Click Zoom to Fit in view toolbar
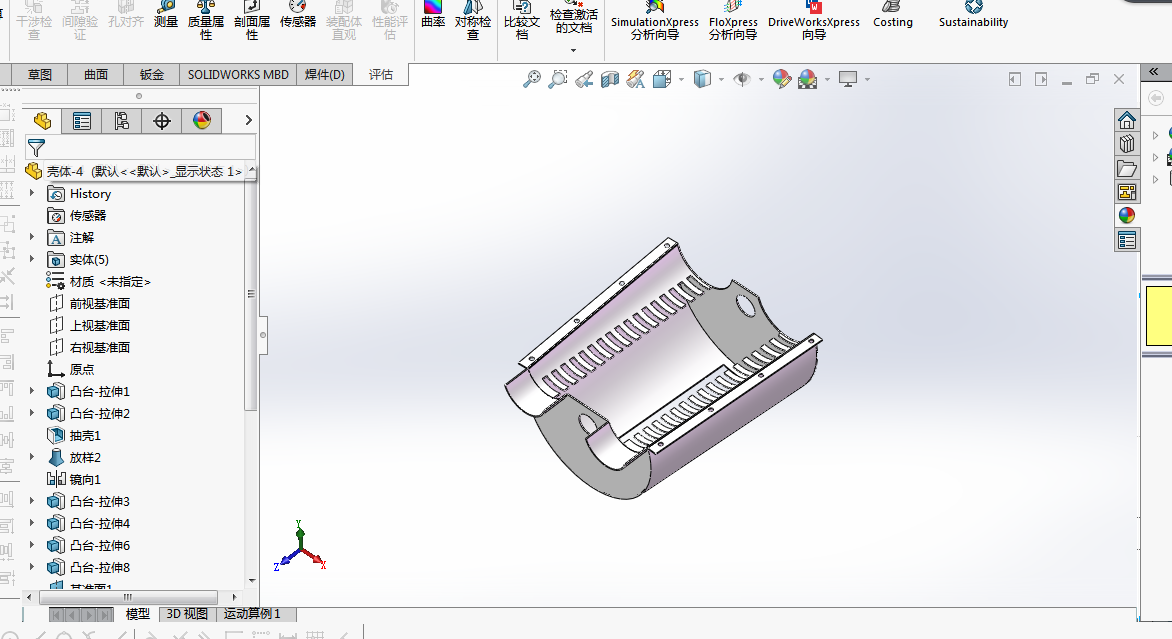Screen dimensions: 1172x639 [x=531, y=79]
